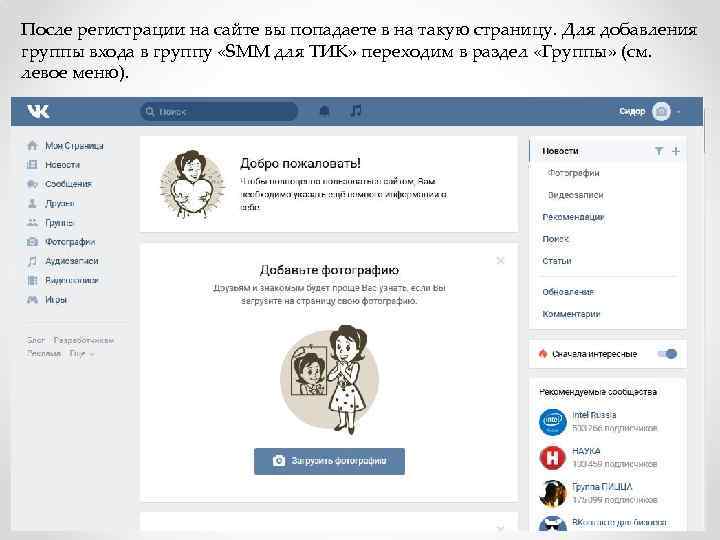Image resolution: width=720 pixels, height=540 pixels.
Task: Click the Друзья person icon
Action: (32, 203)
